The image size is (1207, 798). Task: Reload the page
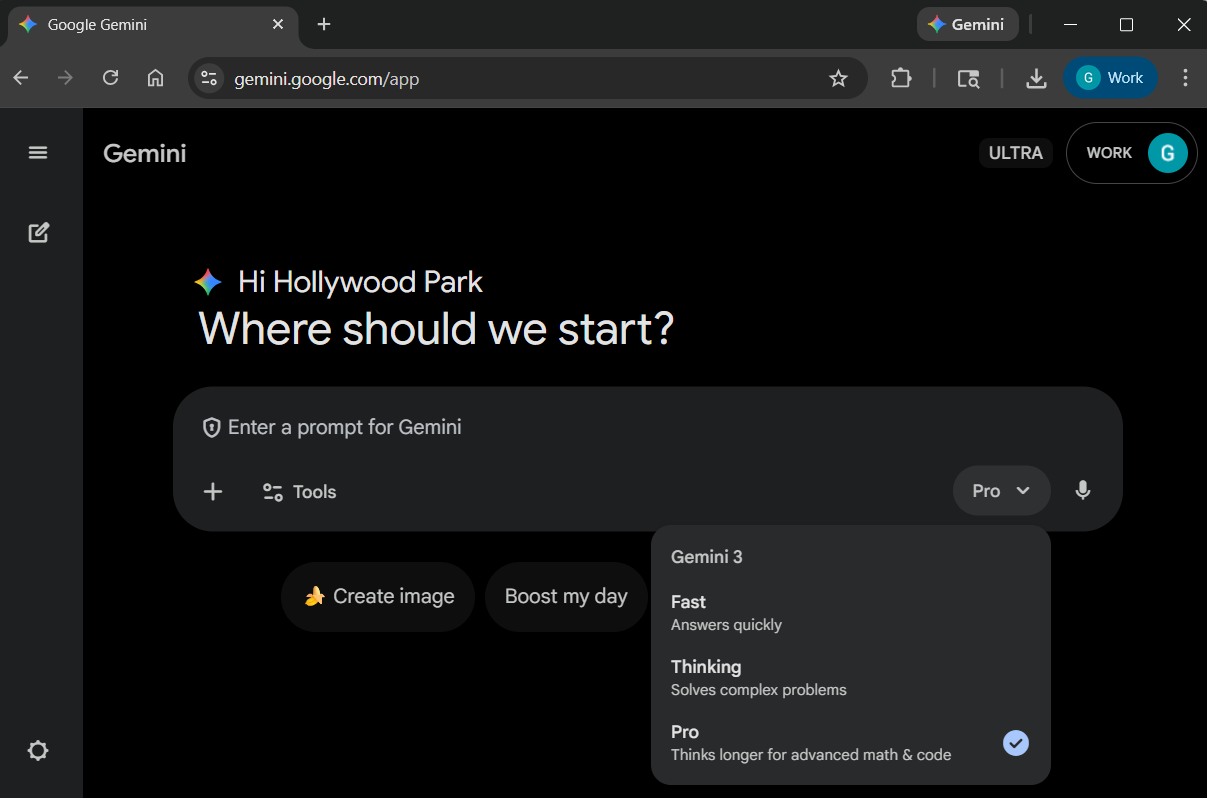(x=111, y=78)
